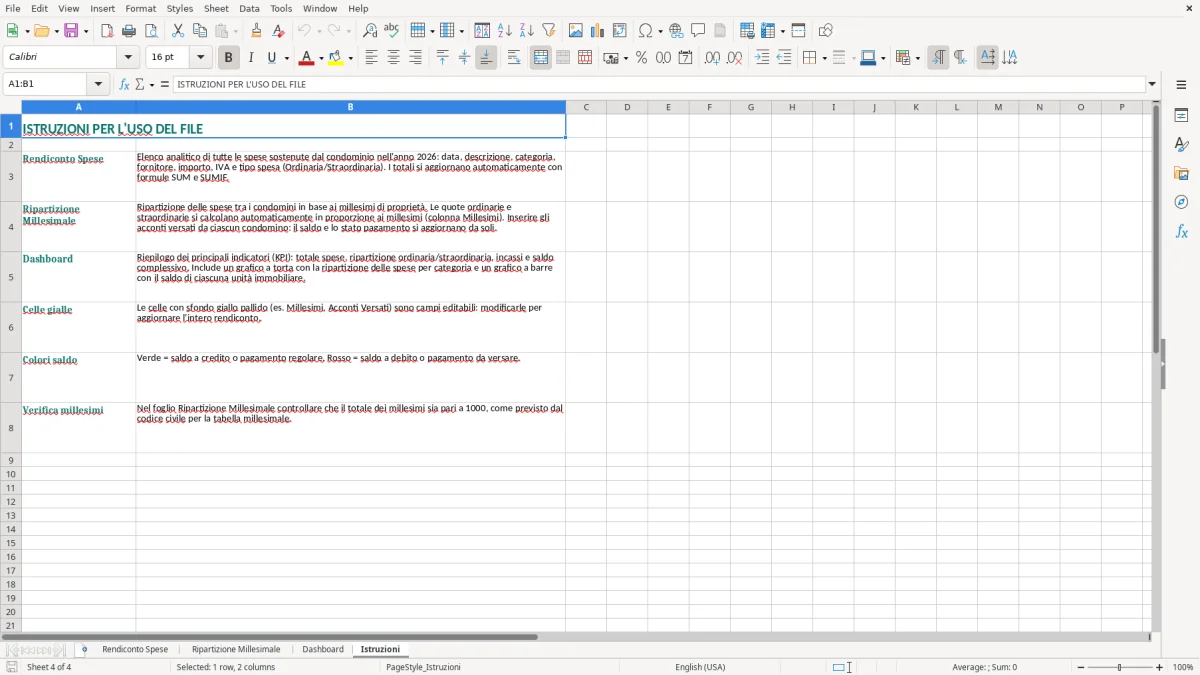Click the Sort Descending icon
The image size is (1200, 675).
(526, 31)
